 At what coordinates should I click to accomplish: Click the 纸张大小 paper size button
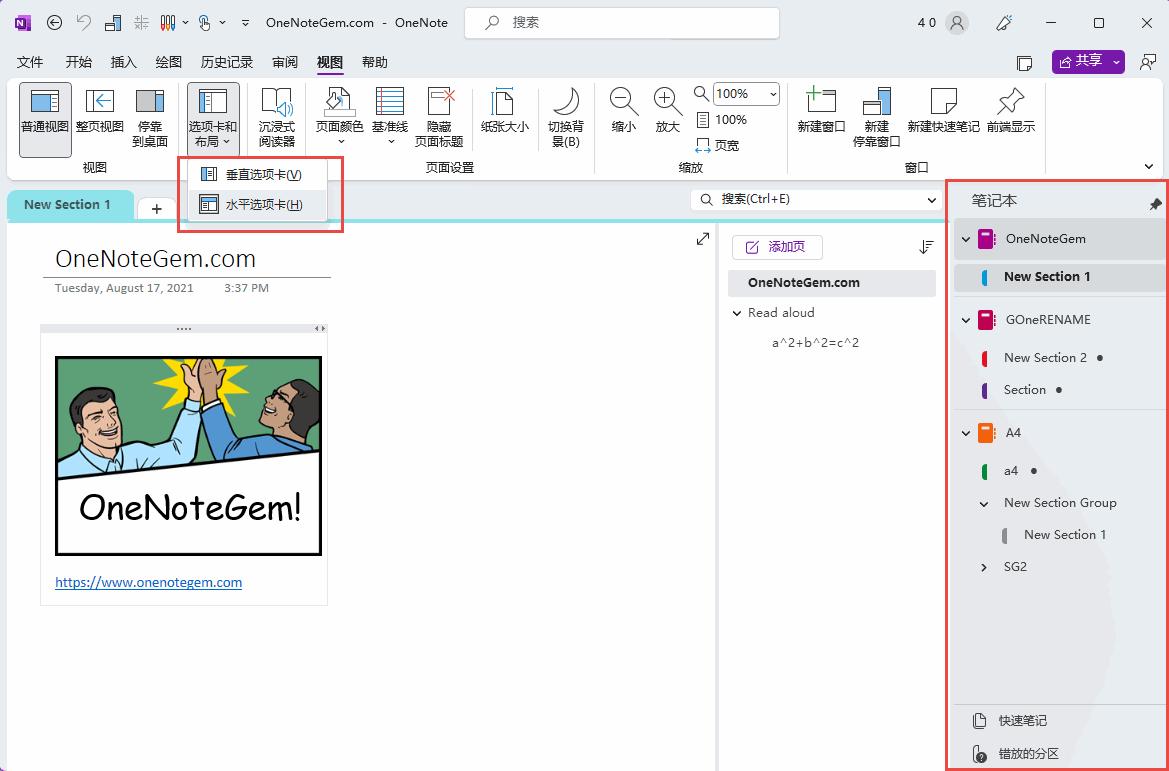pos(505,110)
